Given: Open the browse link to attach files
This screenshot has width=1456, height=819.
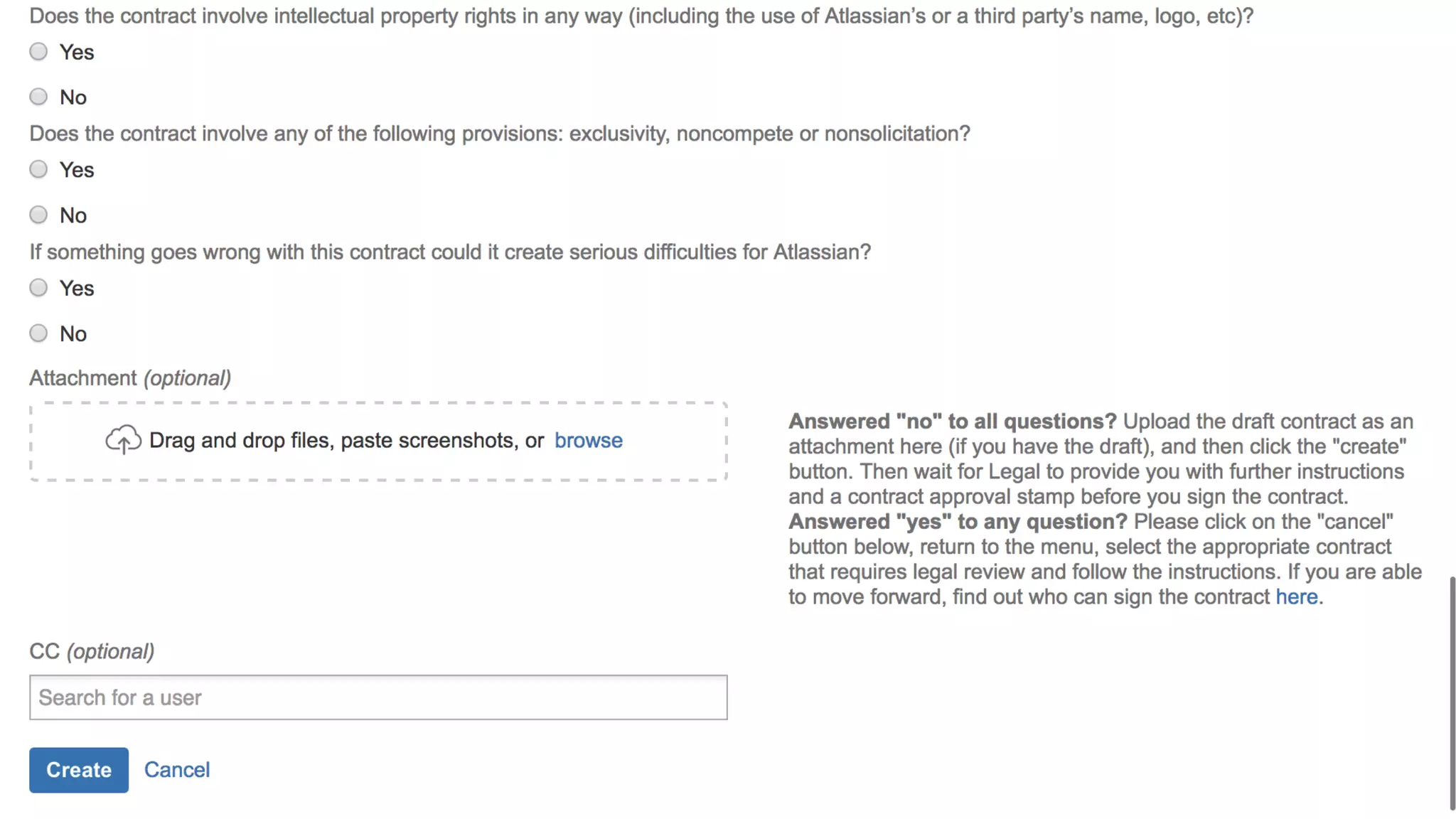Looking at the screenshot, I should click(588, 441).
